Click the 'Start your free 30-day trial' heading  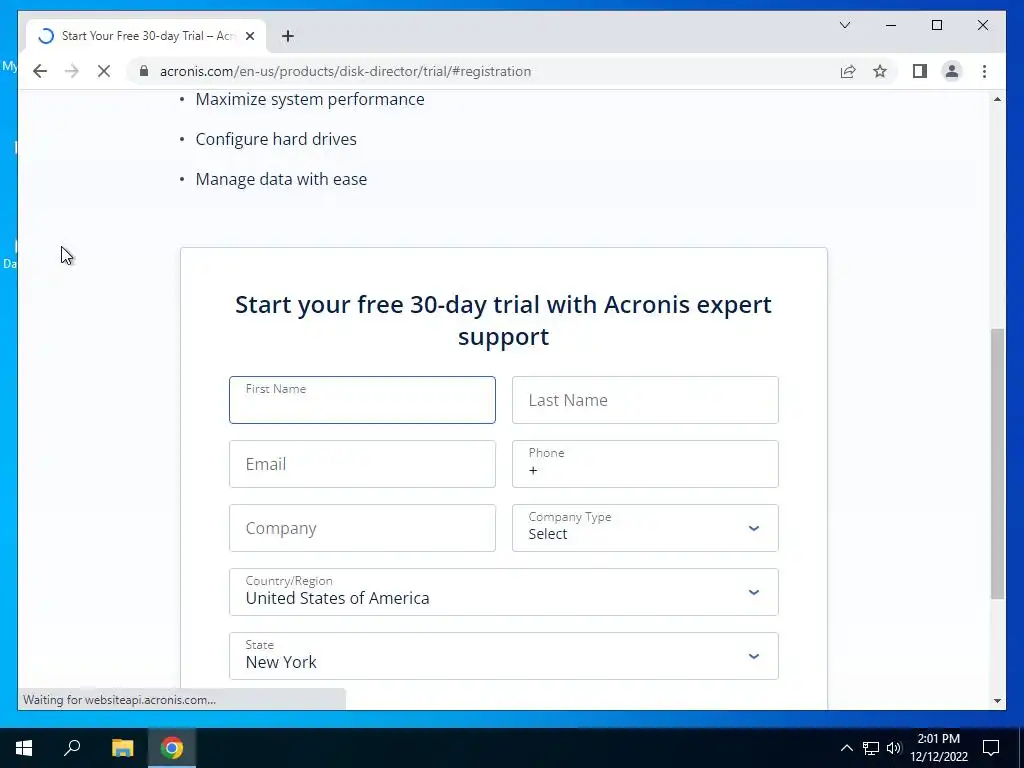[x=504, y=320]
